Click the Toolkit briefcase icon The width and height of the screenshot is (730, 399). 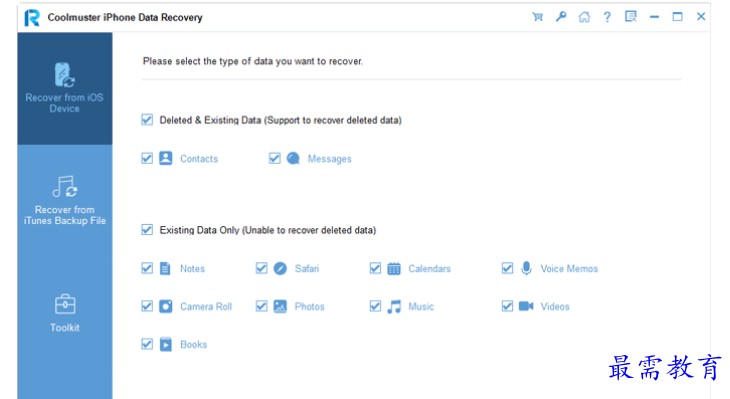(65, 305)
